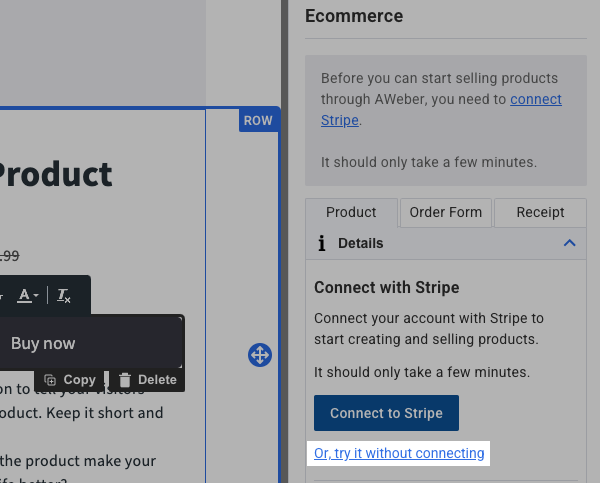Viewport: 600px width, 483px height.
Task: Select the Receipt tab
Action: tap(540, 212)
